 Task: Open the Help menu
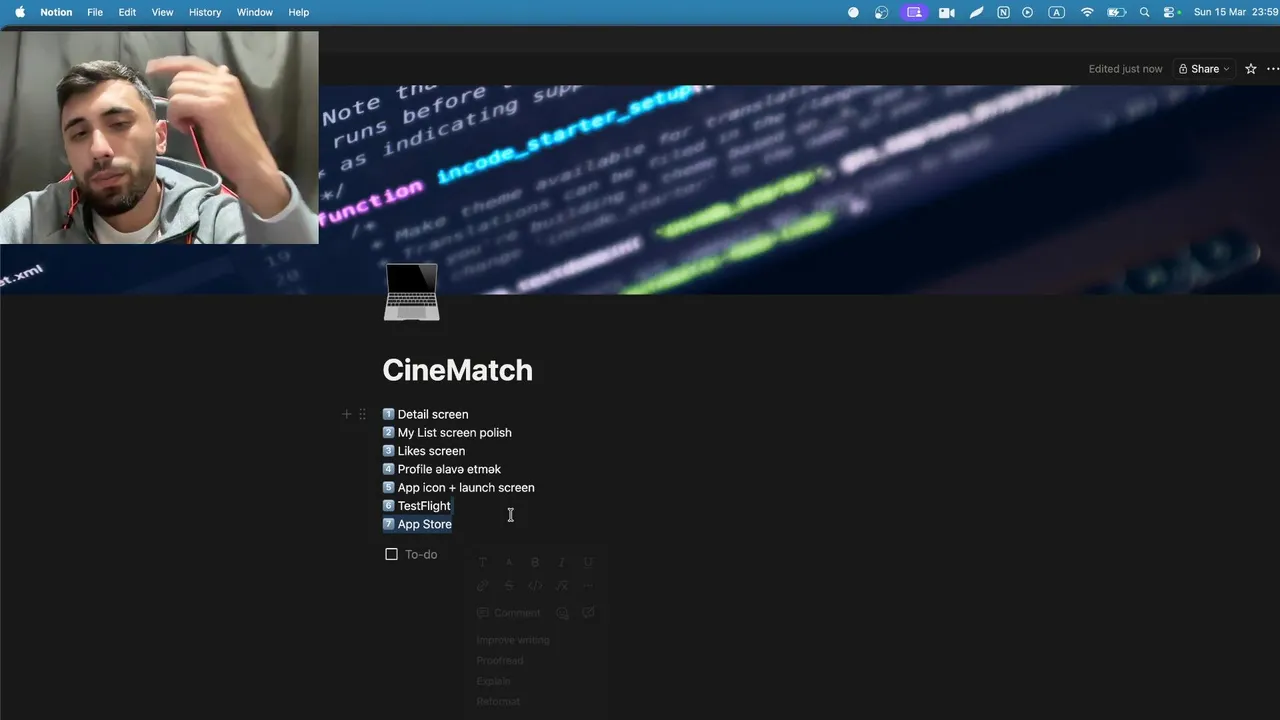point(298,12)
